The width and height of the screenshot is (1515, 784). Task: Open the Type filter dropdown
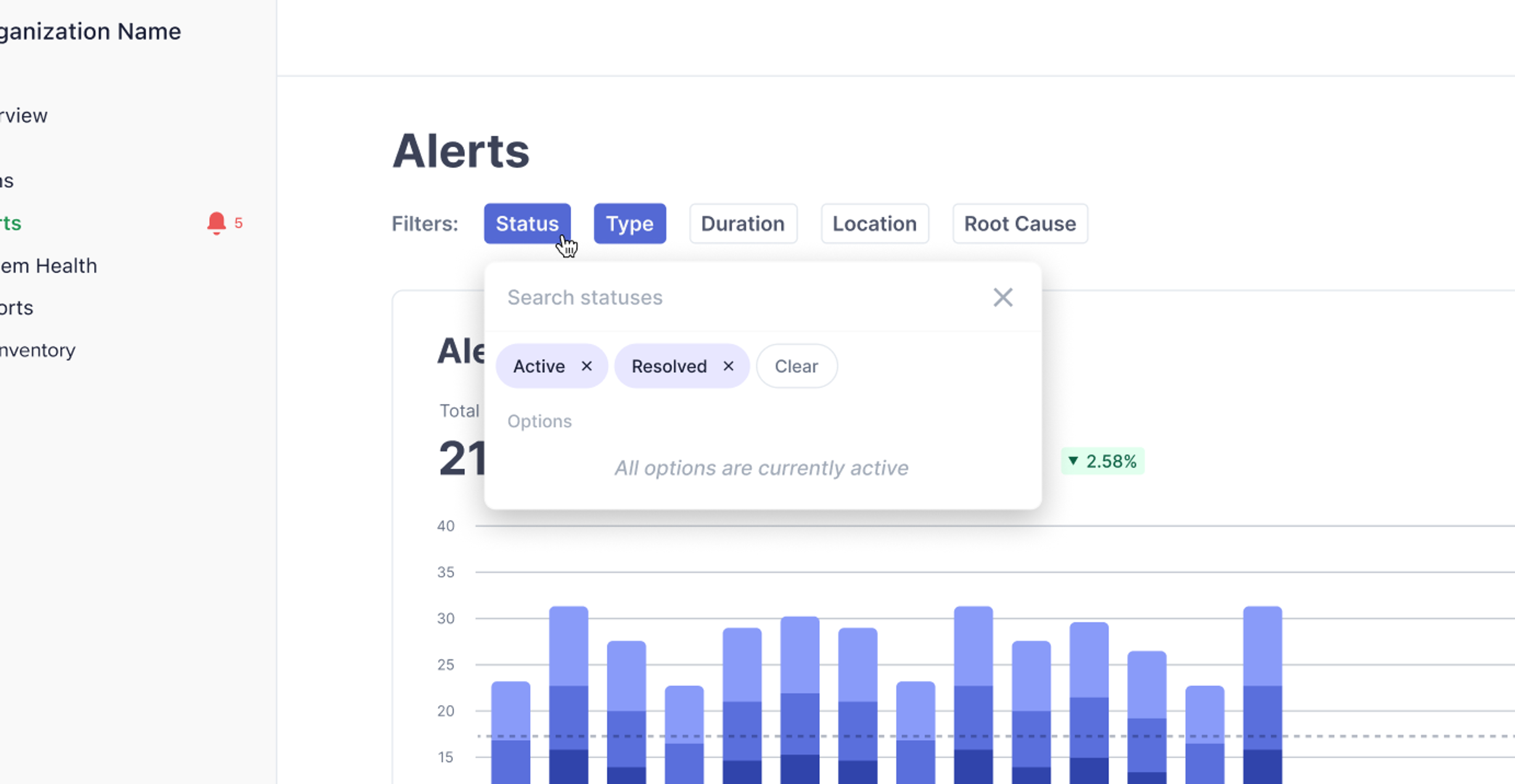629,224
